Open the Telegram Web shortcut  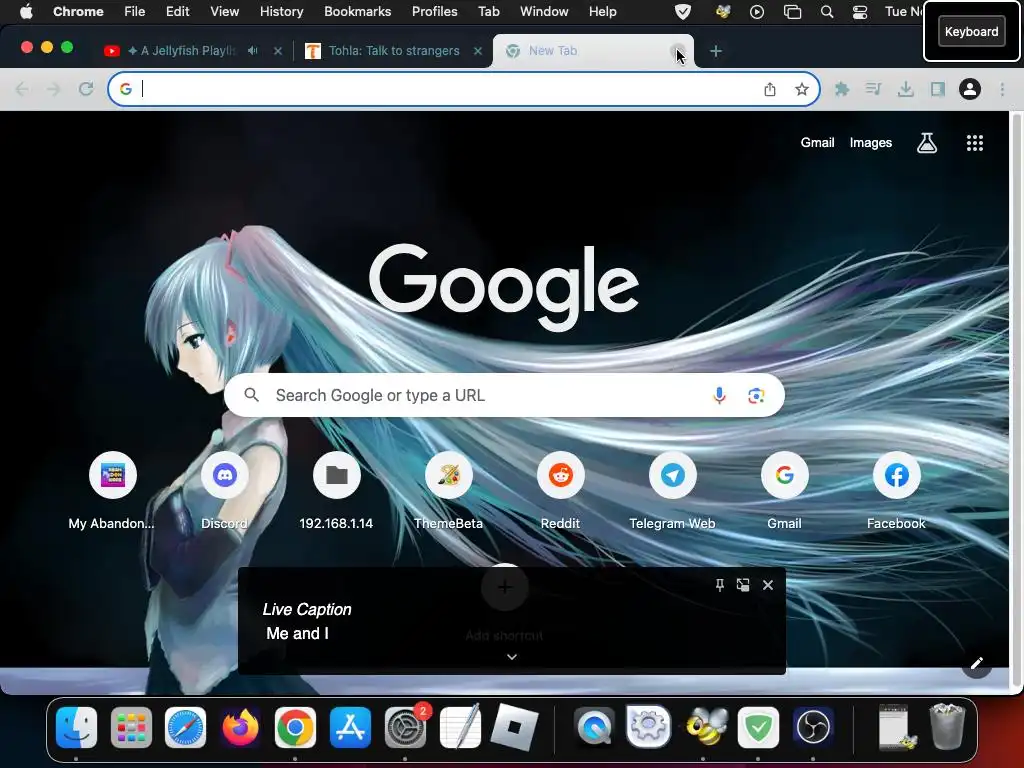[x=673, y=490]
